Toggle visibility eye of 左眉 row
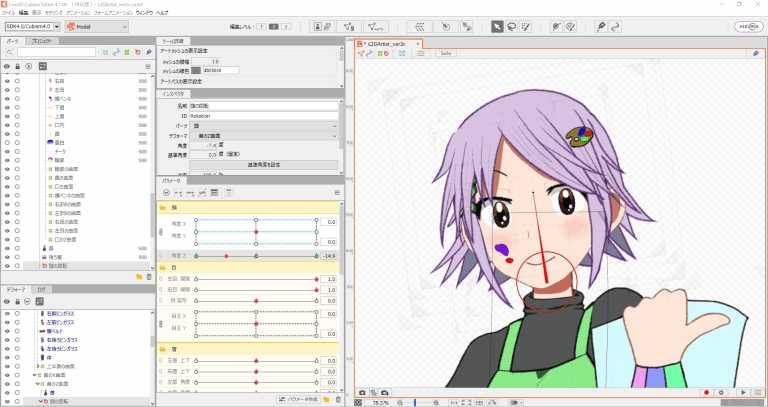This screenshot has width=768, height=407. 7,90
